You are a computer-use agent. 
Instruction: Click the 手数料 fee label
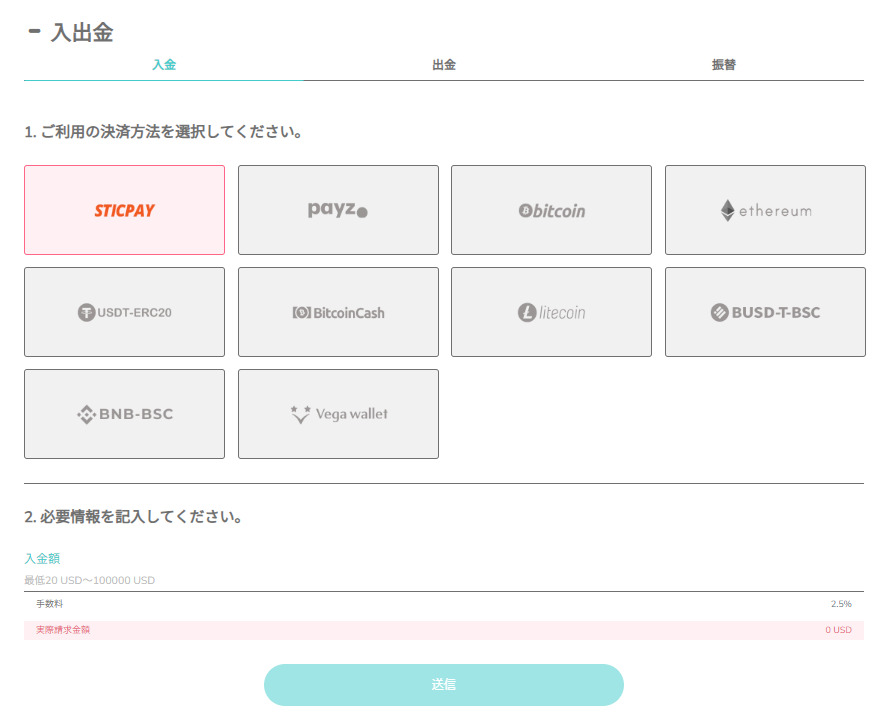[50, 604]
